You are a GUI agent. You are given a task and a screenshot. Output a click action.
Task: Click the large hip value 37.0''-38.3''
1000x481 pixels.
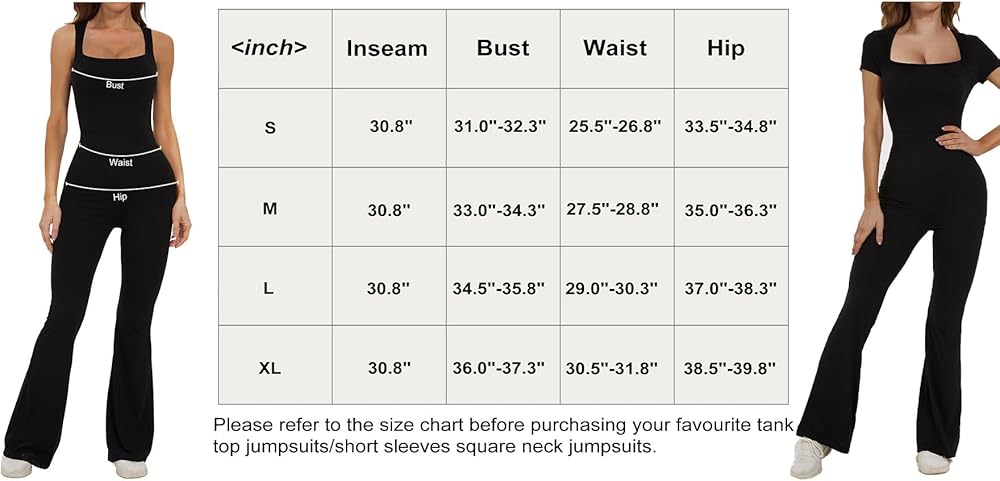pos(731,288)
